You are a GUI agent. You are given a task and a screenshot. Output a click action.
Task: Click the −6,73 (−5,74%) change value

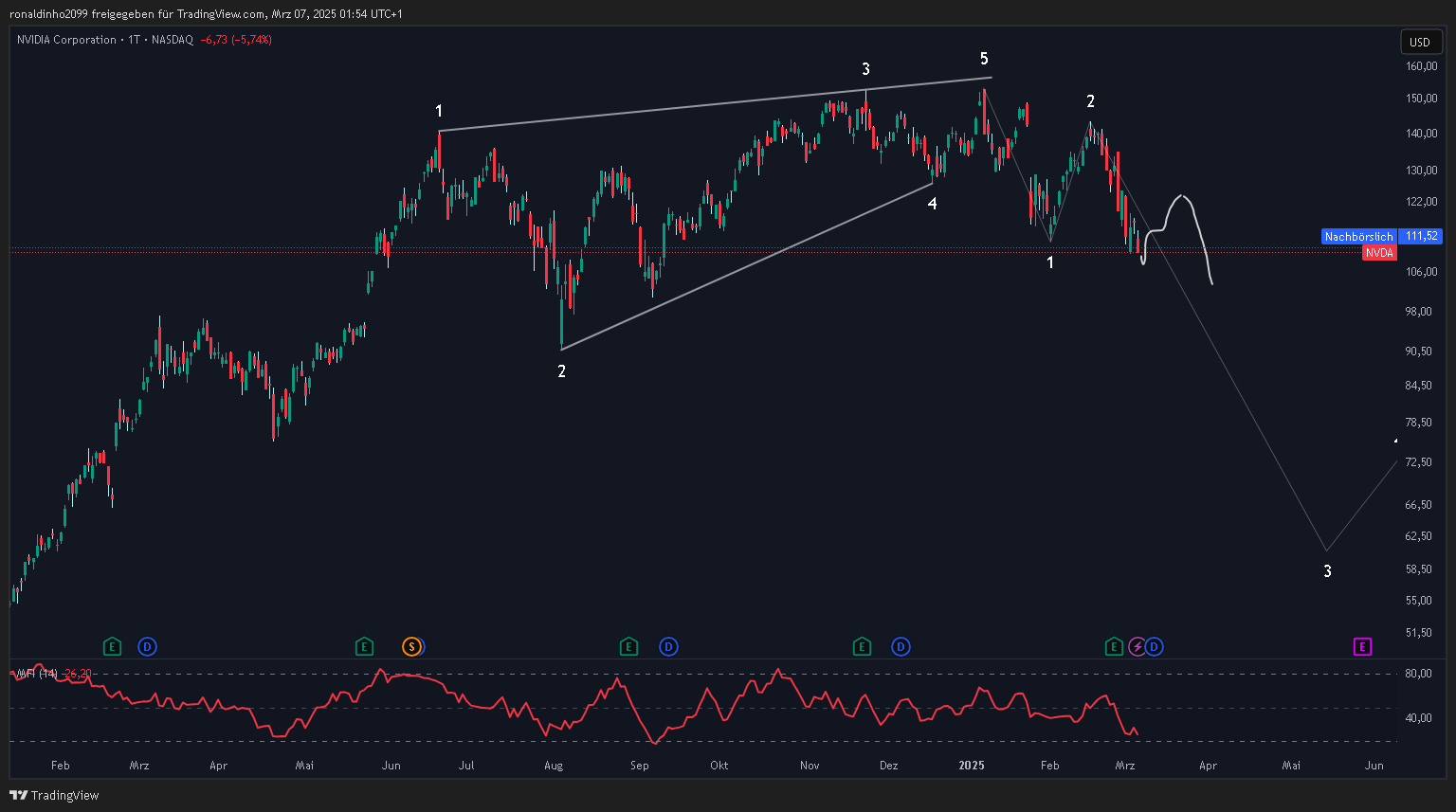(x=236, y=40)
